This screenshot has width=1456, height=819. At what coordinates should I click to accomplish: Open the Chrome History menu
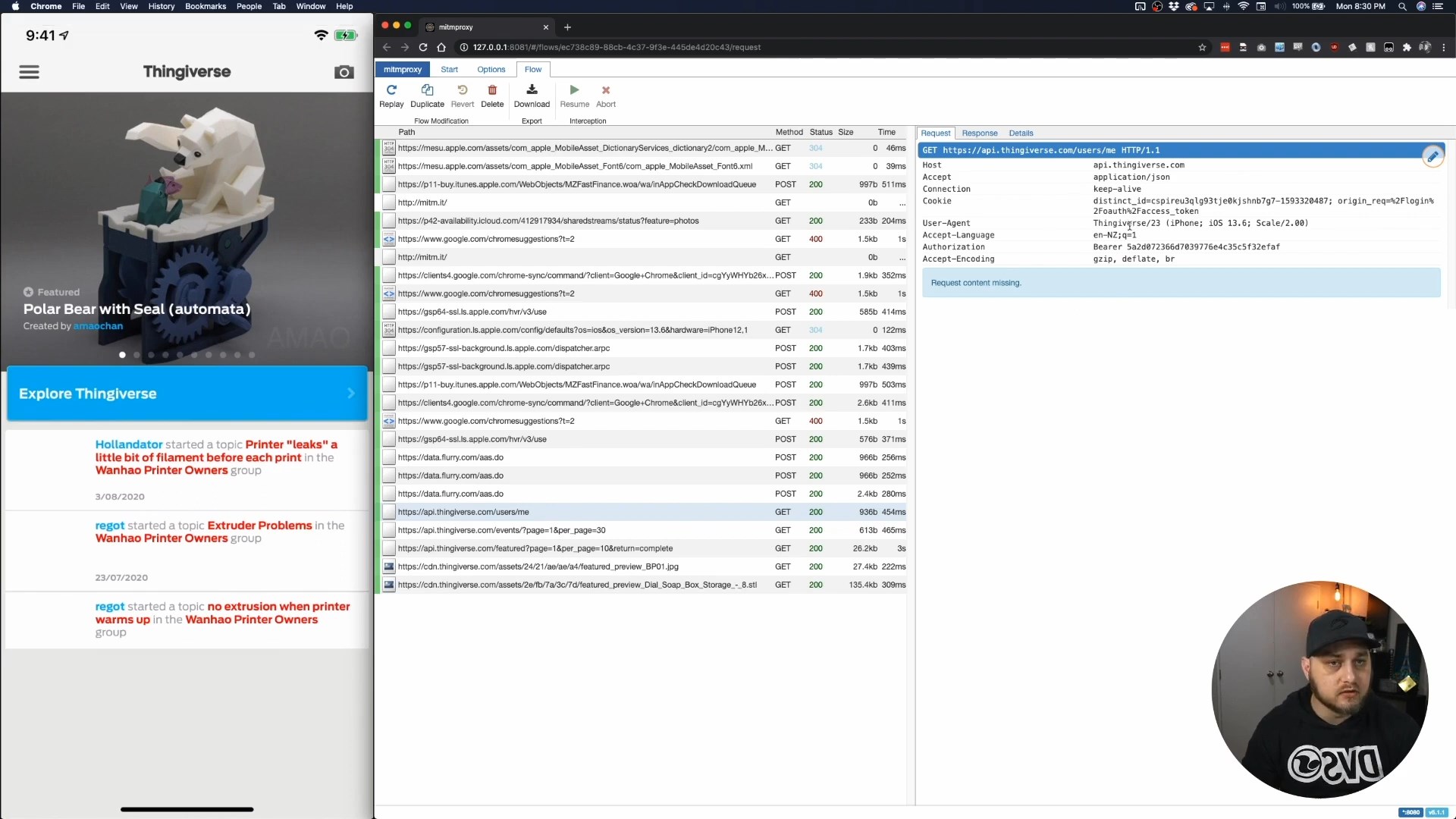tap(161, 6)
